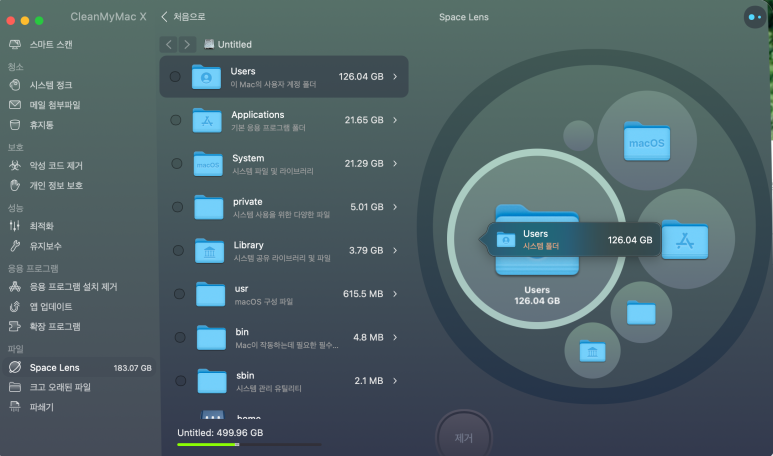The height and width of the screenshot is (456, 773).
Task: Open Smart Scan (스마트 스캔) icon in sidebar
Action: (x=15, y=44)
